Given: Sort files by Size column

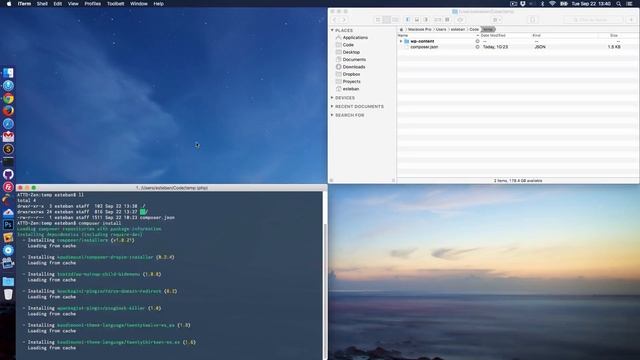Looking at the screenshot, I should pos(618,36).
